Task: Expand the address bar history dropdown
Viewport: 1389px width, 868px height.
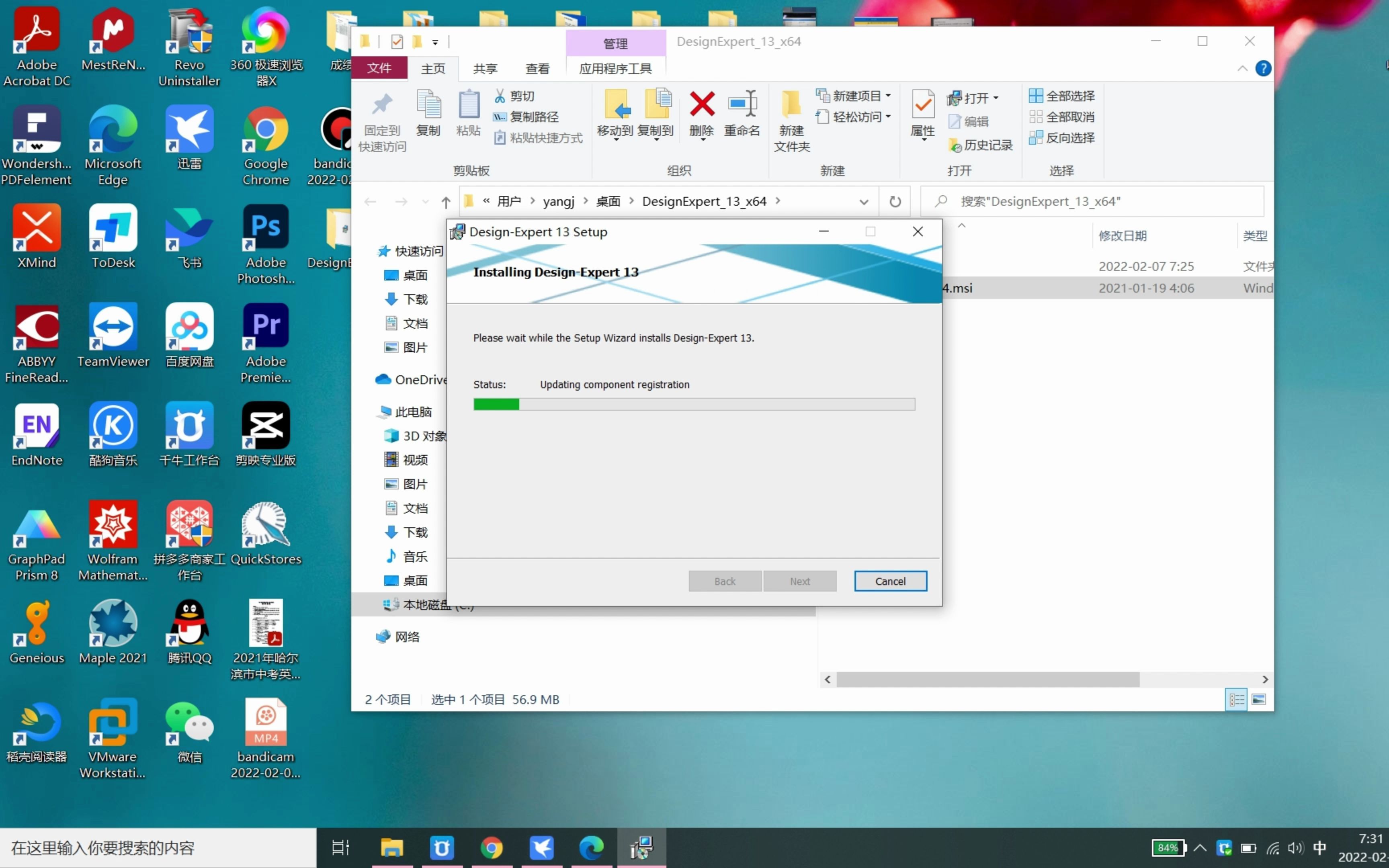Action: pos(863,201)
